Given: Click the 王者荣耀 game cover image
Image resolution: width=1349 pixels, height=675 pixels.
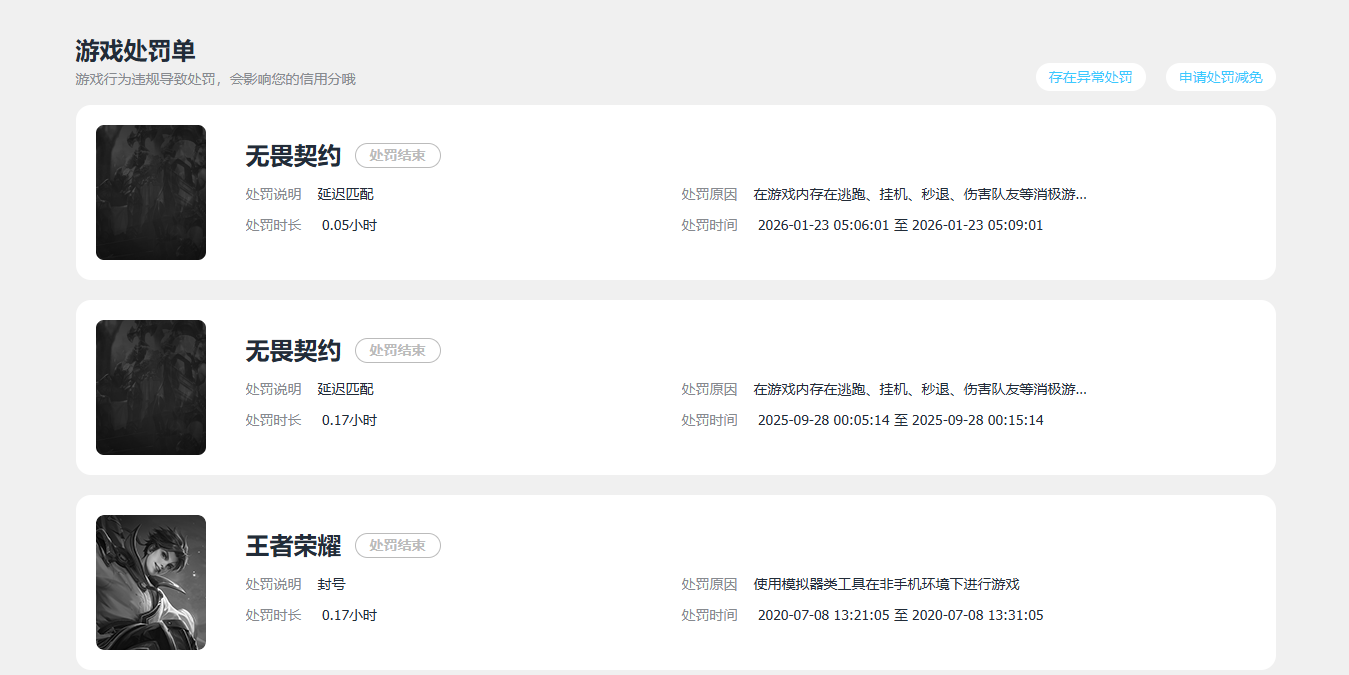Looking at the screenshot, I should (x=150, y=582).
